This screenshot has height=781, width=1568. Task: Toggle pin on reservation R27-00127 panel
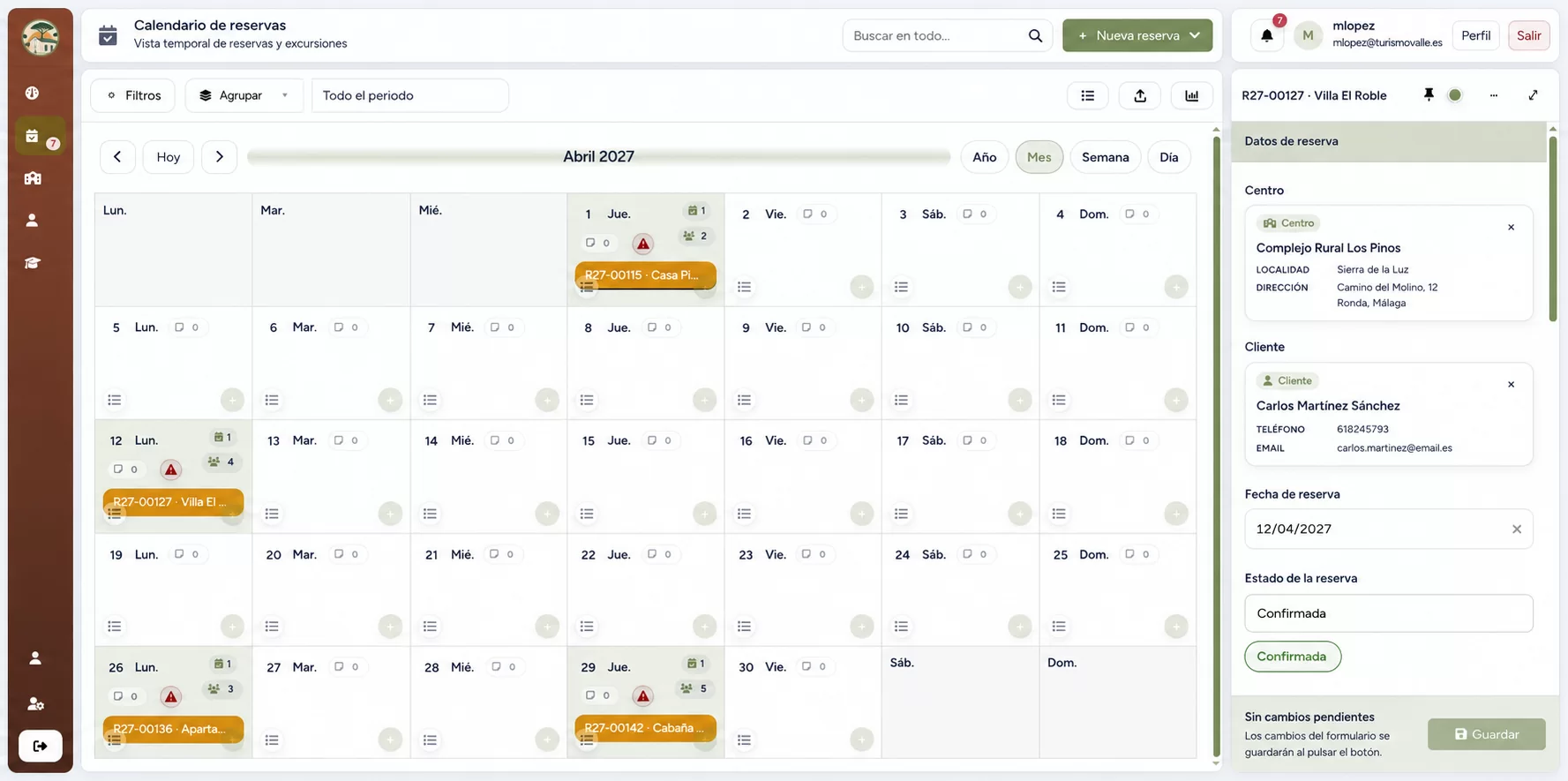1429,95
